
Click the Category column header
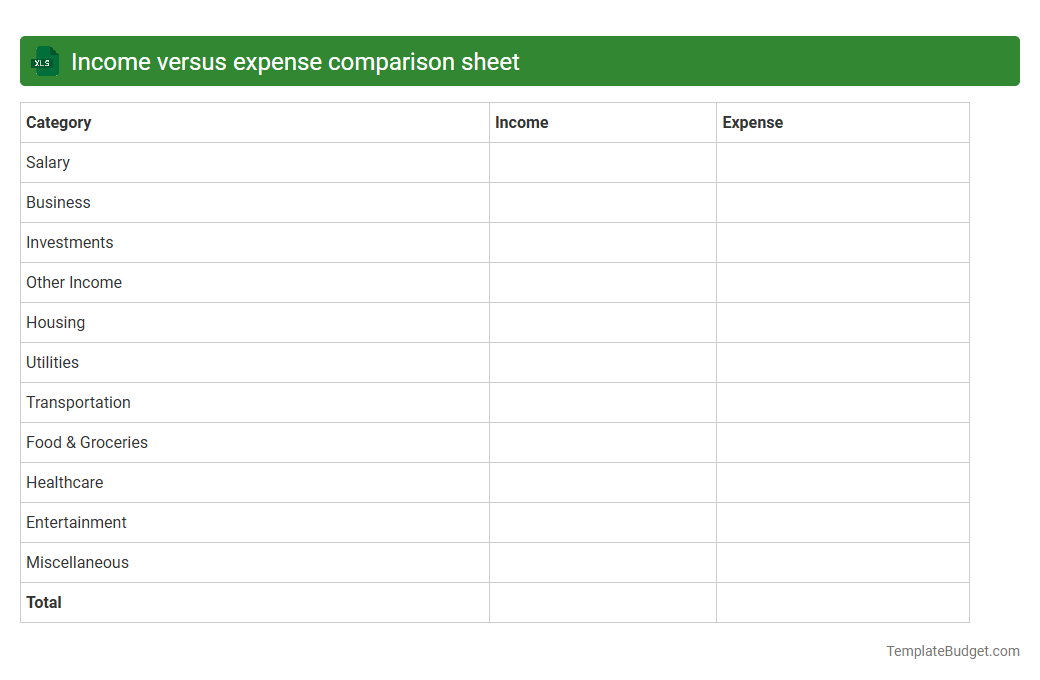pos(58,122)
